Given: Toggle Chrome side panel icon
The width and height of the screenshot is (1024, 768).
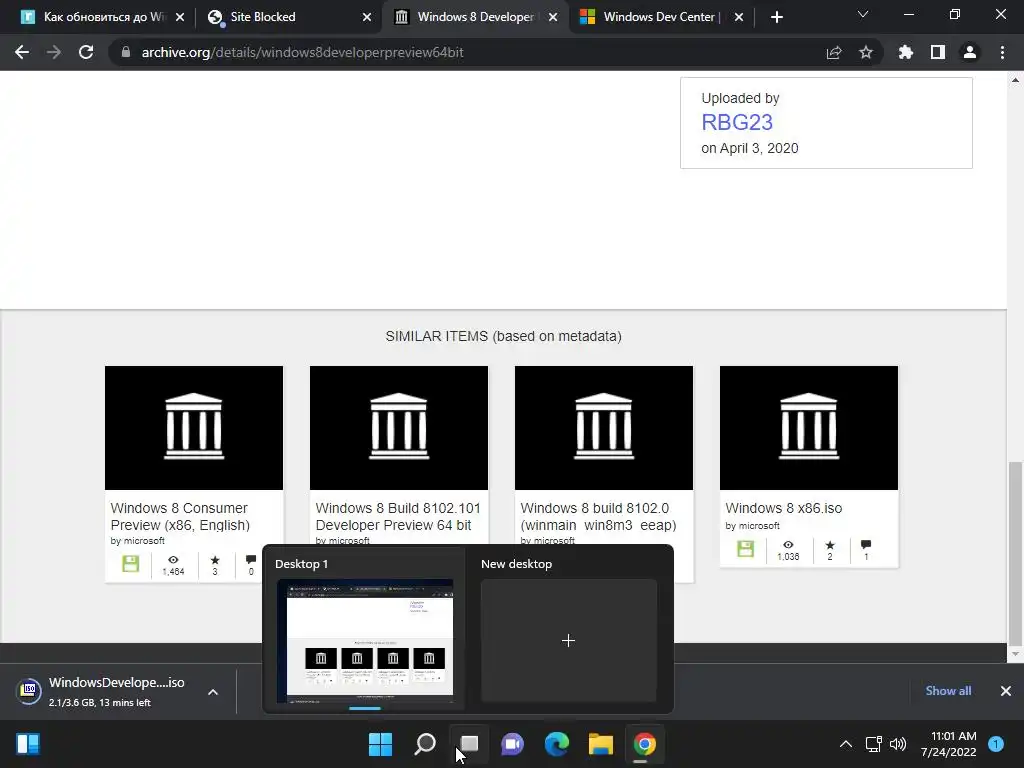Looking at the screenshot, I should (x=938, y=52).
